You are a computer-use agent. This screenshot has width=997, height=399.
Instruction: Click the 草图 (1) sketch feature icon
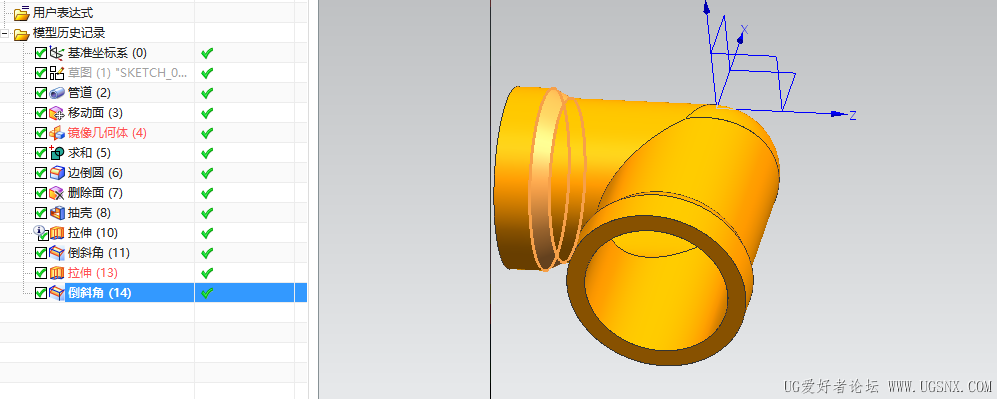57,73
